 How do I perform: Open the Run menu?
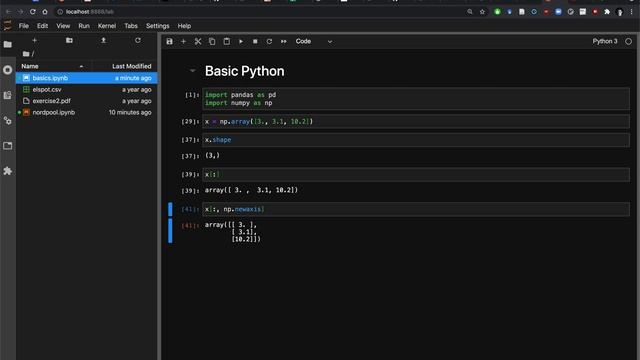[x=84, y=26]
